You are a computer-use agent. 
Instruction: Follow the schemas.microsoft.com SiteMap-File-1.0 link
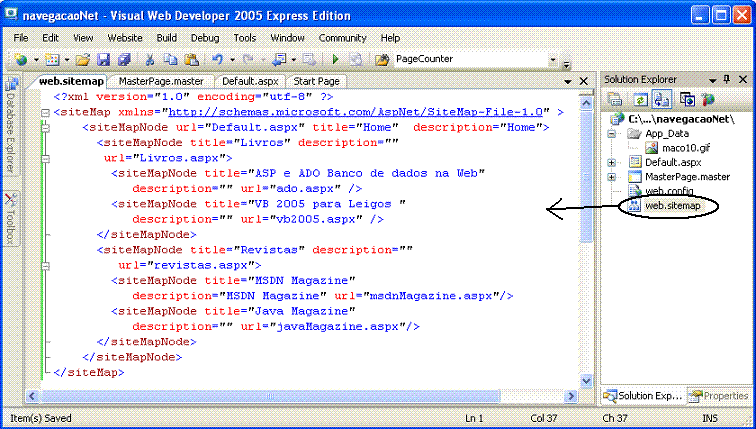point(355,112)
